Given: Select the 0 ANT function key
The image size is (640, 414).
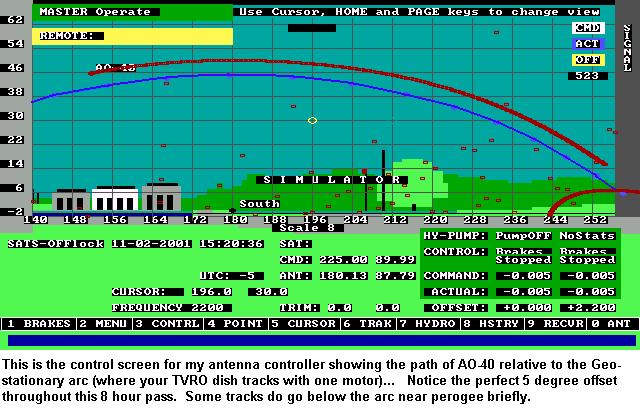Looking at the screenshot, I should point(612,324).
